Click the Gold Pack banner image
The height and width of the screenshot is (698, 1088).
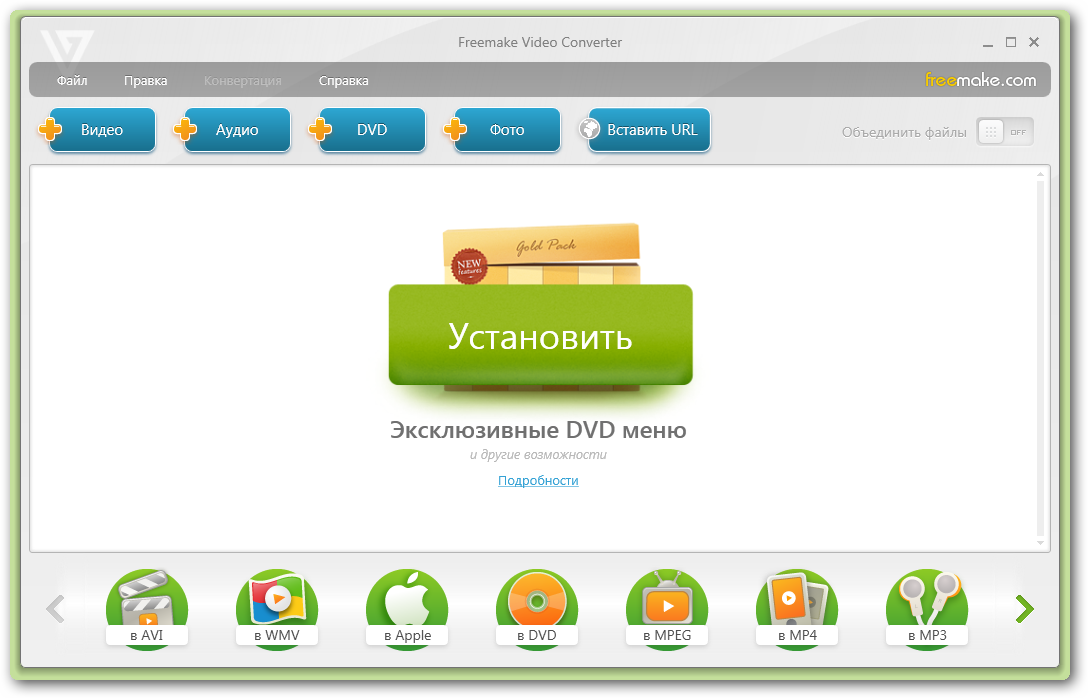(x=541, y=254)
